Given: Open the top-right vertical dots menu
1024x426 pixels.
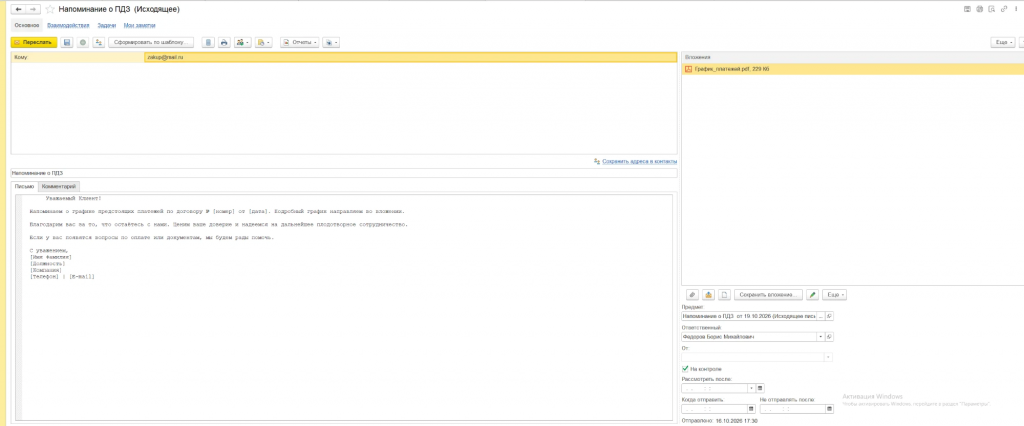Looking at the screenshot, I should point(1016,9).
